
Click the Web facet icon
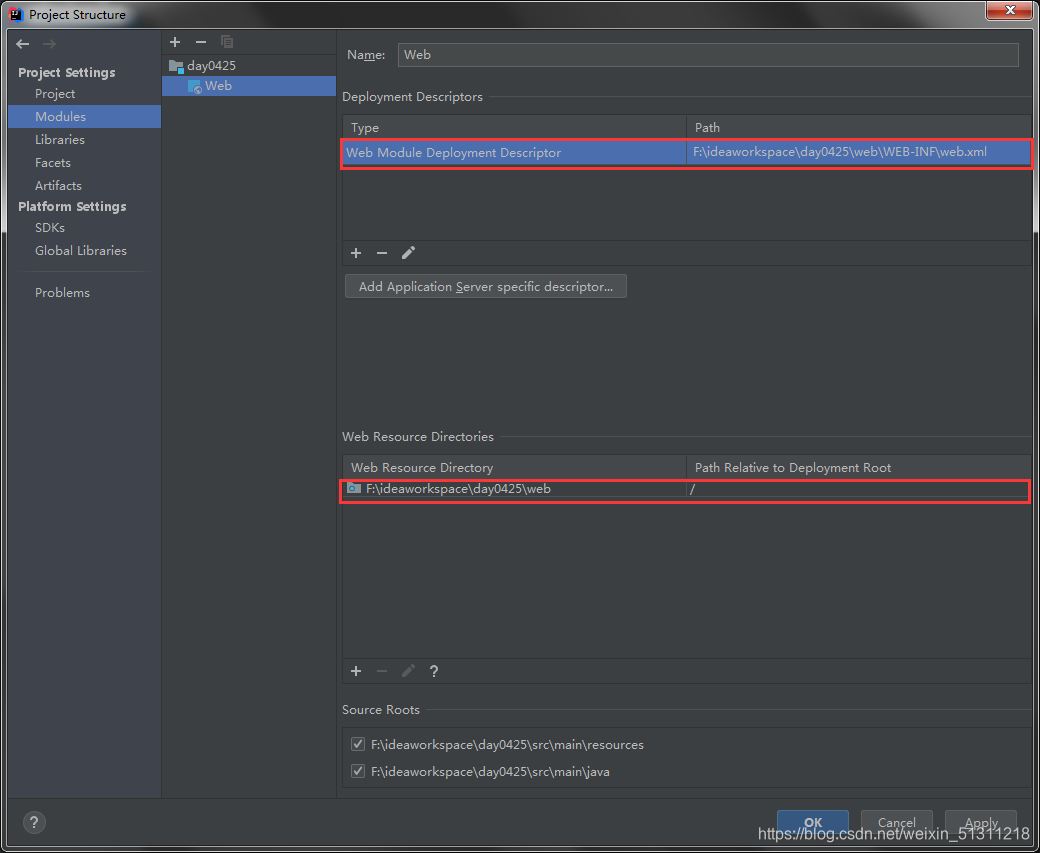[x=195, y=86]
